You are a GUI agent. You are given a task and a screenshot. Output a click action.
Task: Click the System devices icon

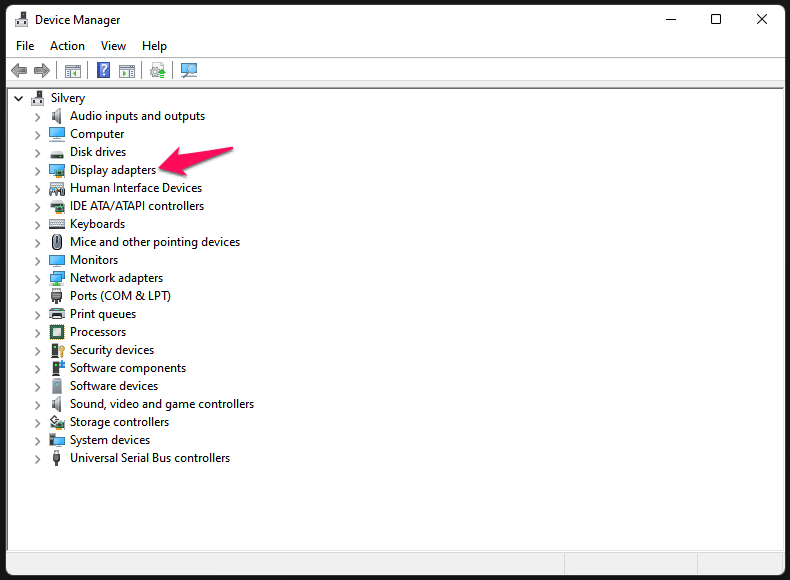(x=57, y=440)
